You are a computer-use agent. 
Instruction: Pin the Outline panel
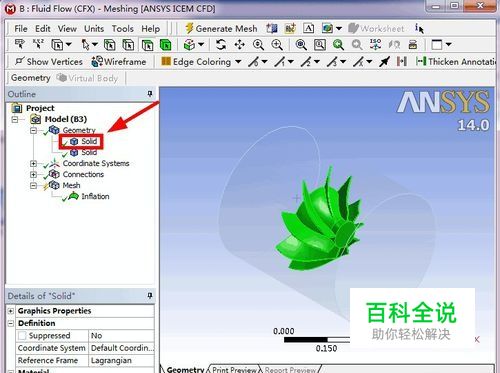(150, 94)
